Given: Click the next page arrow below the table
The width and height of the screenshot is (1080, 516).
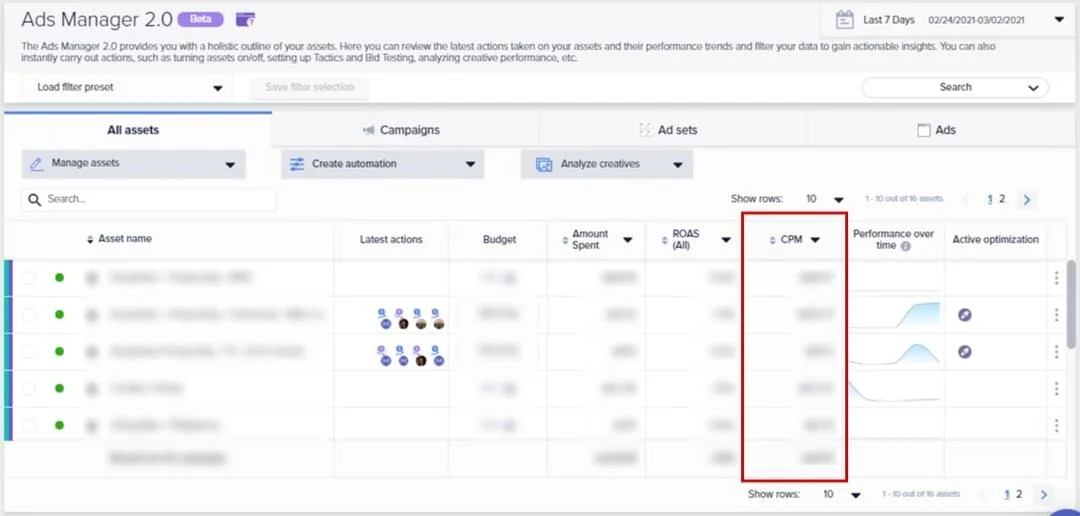Looking at the screenshot, I should (x=1044, y=495).
